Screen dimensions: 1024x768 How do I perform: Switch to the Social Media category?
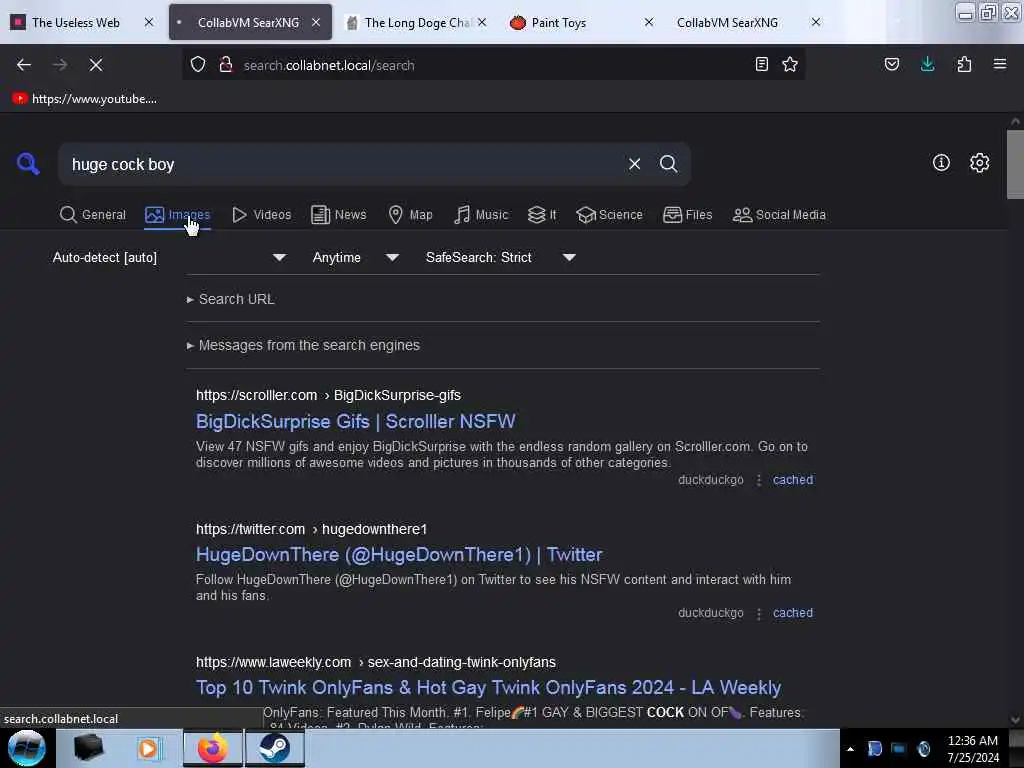[779, 215]
